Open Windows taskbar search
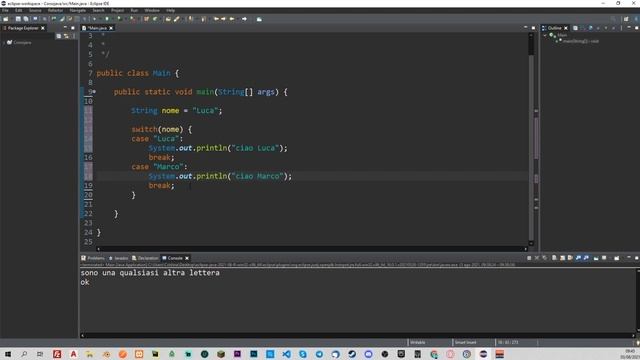This screenshot has height=360, width=640. coord(24,354)
